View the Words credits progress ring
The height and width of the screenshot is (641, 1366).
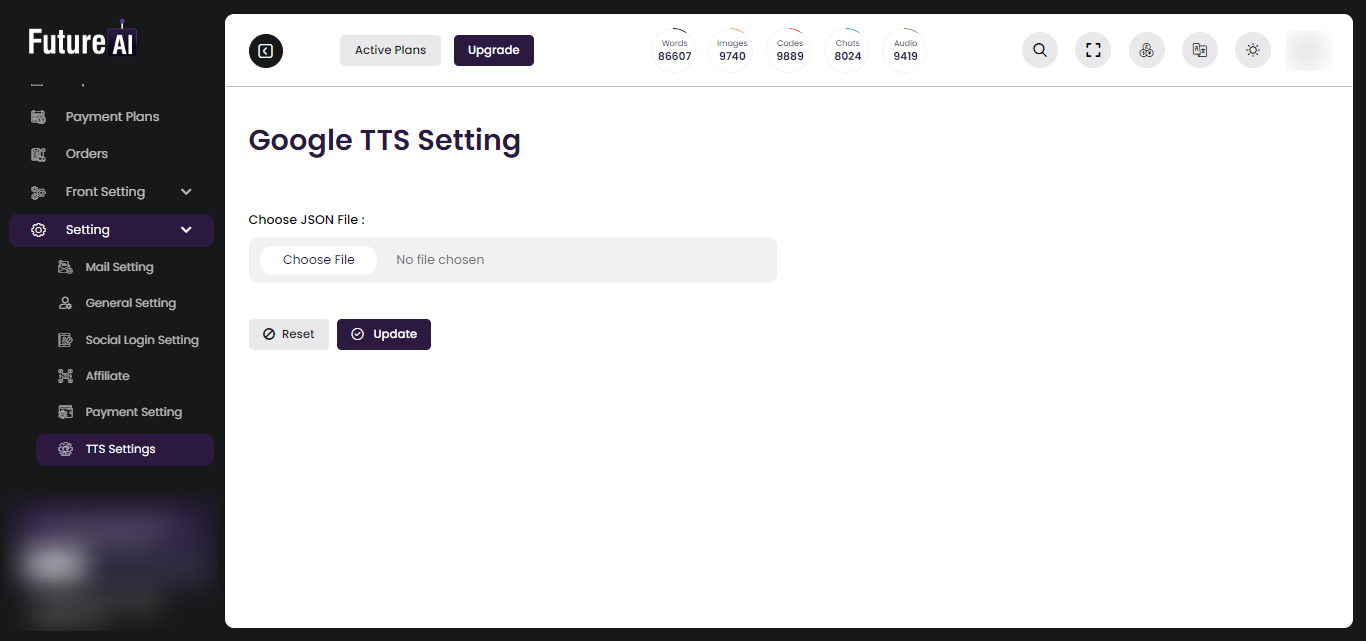(x=674, y=49)
